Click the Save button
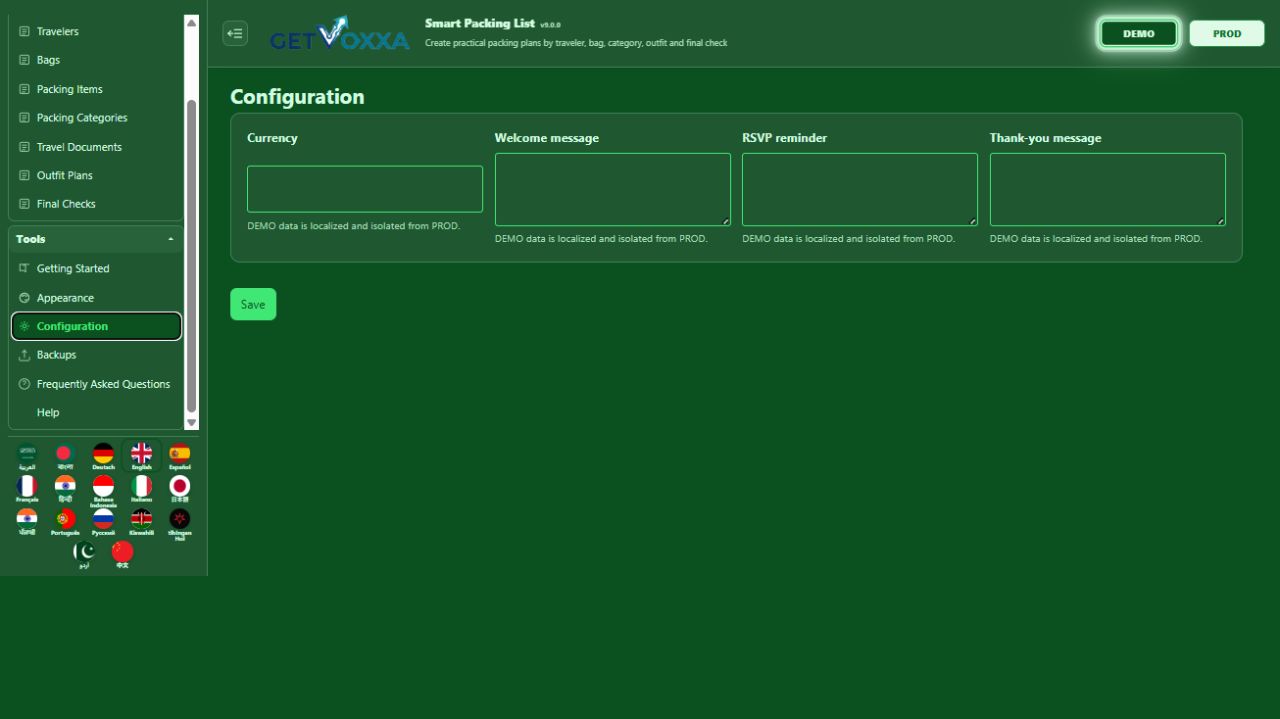The image size is (1280, 719). point(253,304)
